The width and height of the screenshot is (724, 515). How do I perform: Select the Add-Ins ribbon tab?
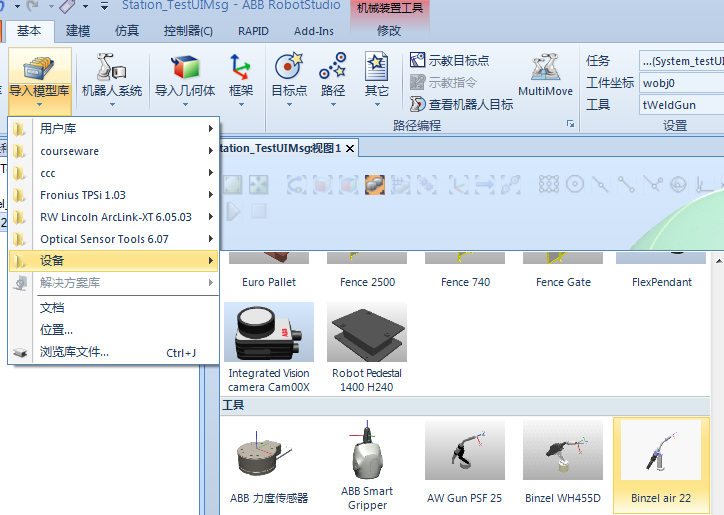(314, 31)
